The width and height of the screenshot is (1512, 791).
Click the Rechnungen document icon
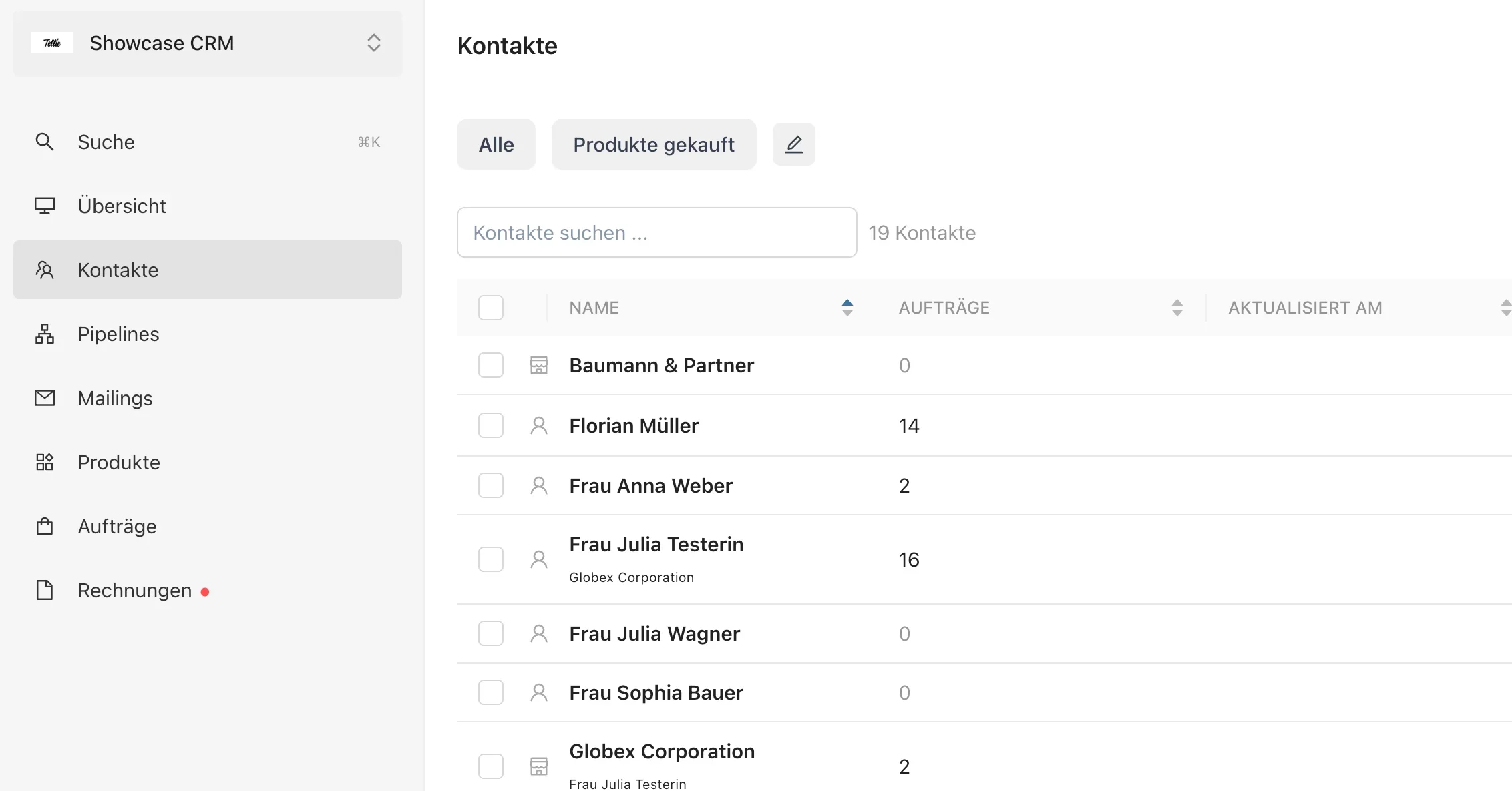click(x=44, y=590)
